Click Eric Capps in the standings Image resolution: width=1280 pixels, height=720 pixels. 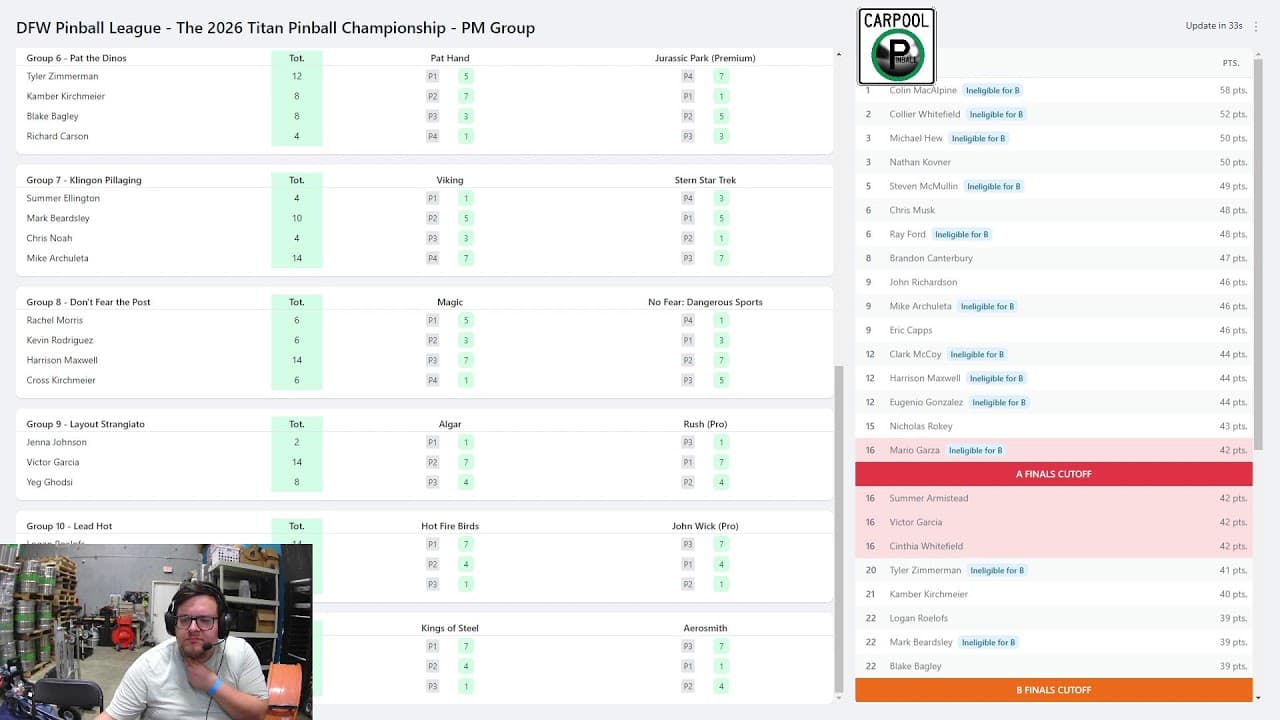[911, 330]
